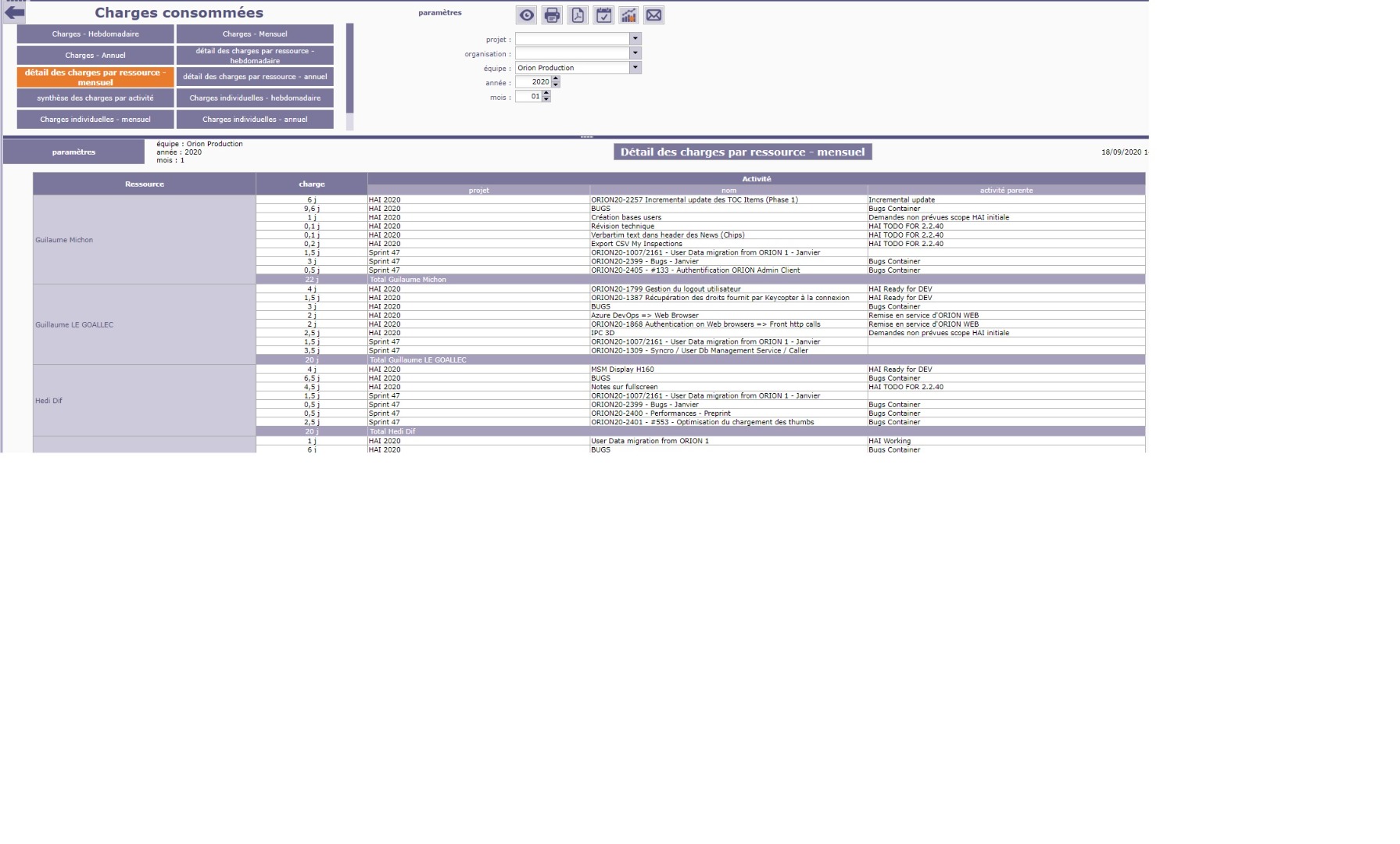
Task: Print the report with the printer icon
Action: [552, 16]
